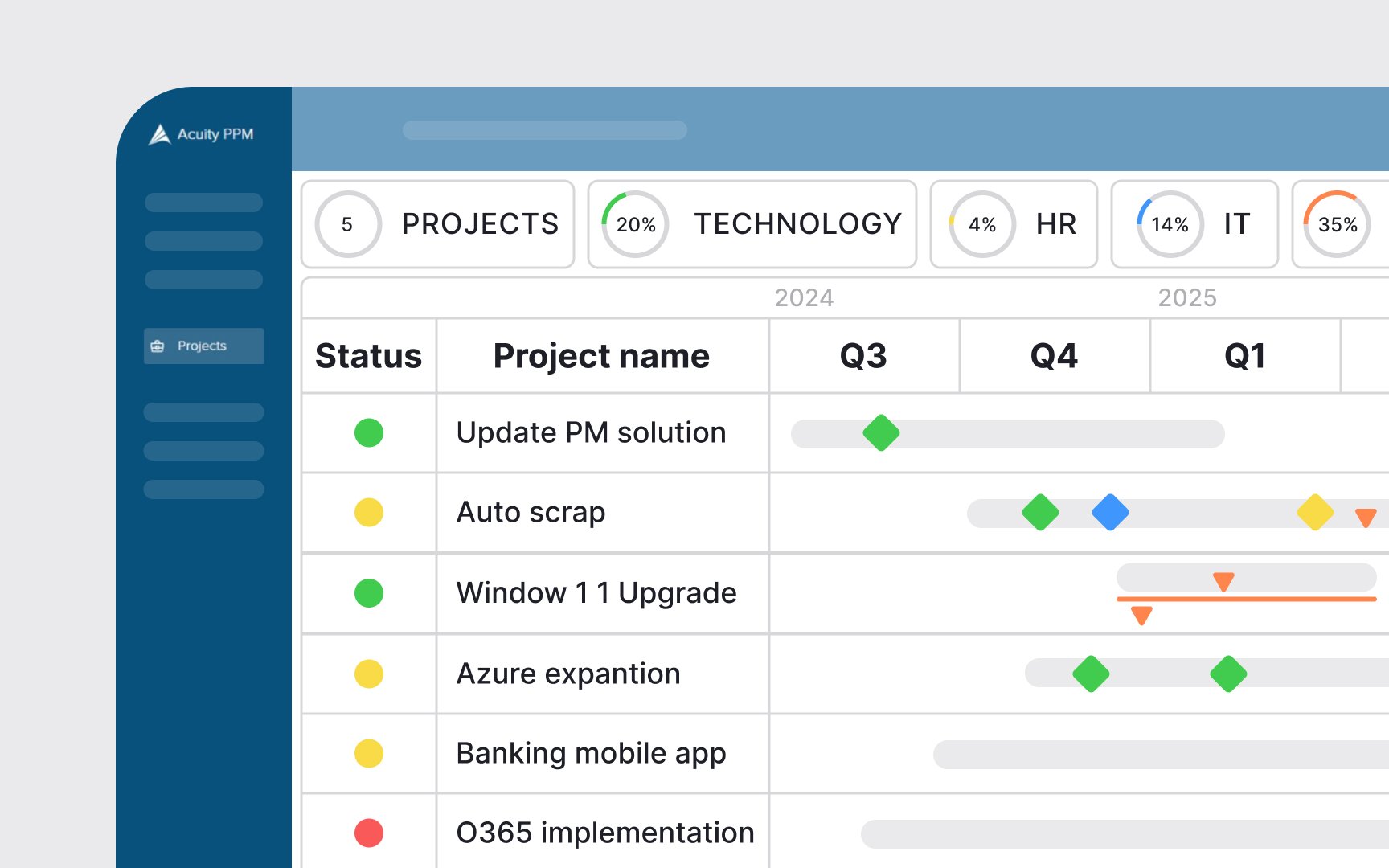The height and width of the screenshot is (868, 1389).
Task: Click orange triangle marker inside Window 11 Upgrade bar
Action: pyautogui.click(x=1223, y=580)
